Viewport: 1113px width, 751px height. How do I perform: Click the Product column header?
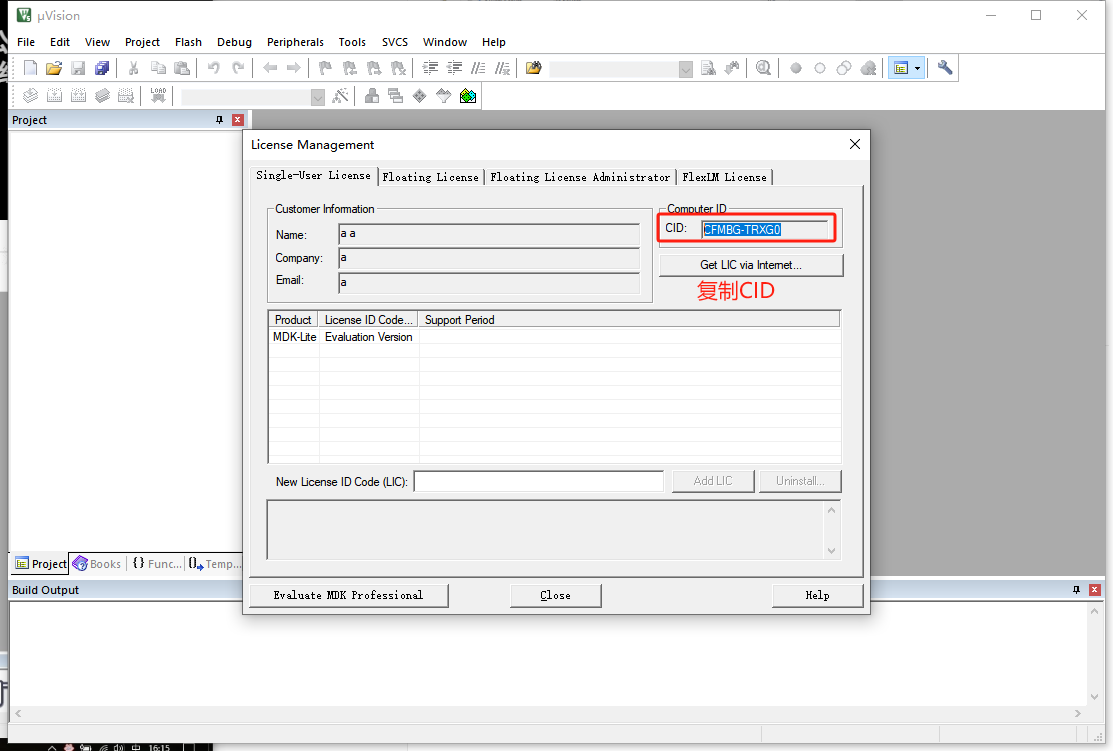293,319
